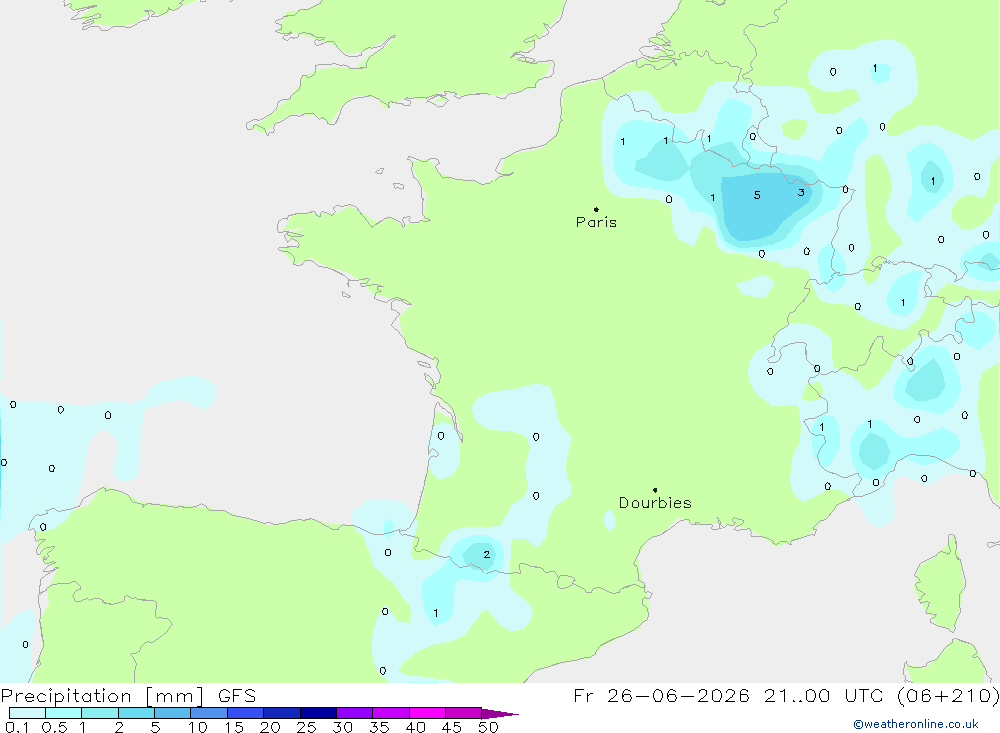Pick the 30–35 mm purple legend swatch
The height and width of the screenshot is (733, 1000).
tap(354, 713)
